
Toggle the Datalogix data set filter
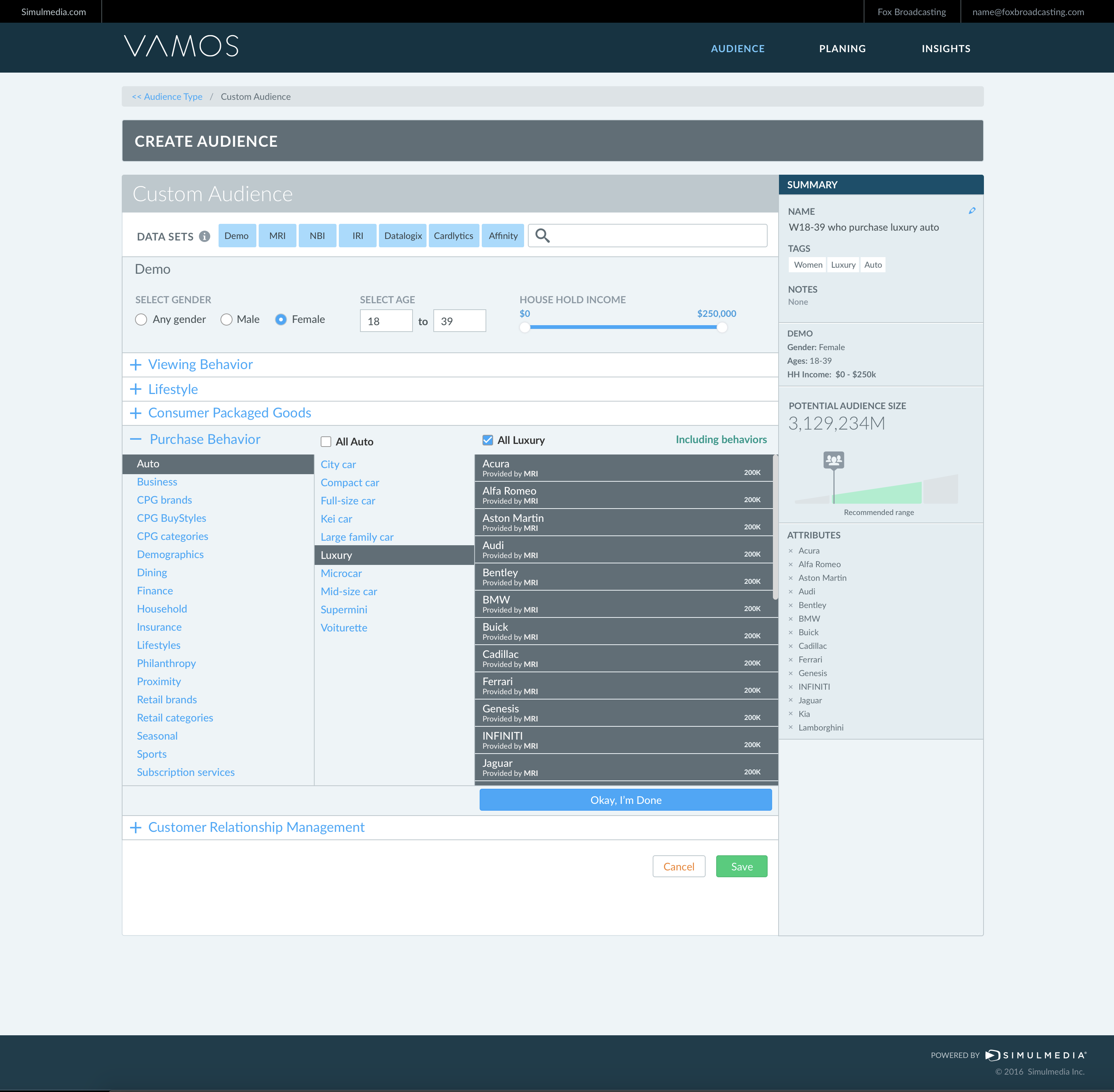[x=403, y=236]
